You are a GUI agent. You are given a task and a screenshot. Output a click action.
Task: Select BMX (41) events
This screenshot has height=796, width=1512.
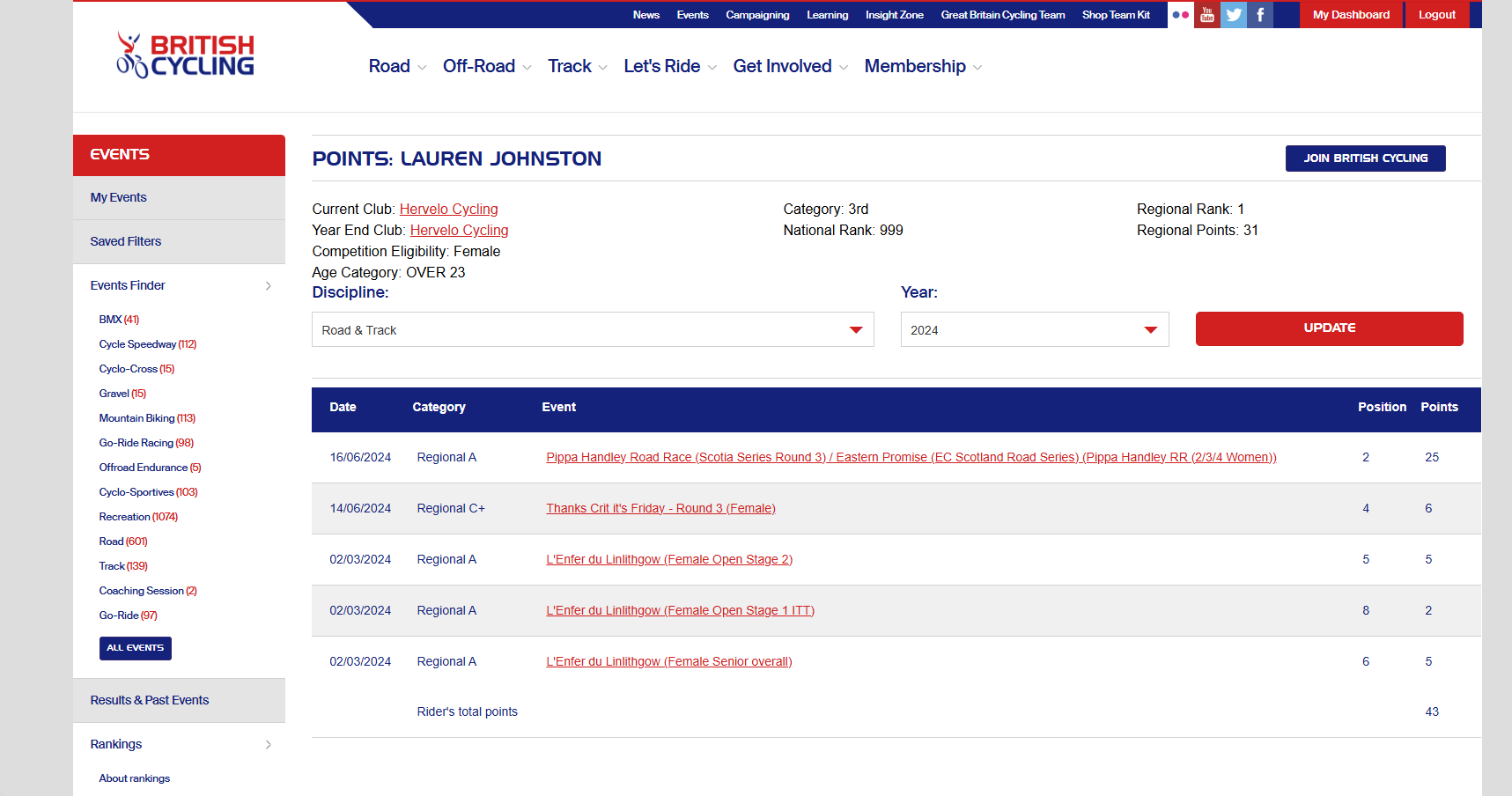tap(119, 320)
